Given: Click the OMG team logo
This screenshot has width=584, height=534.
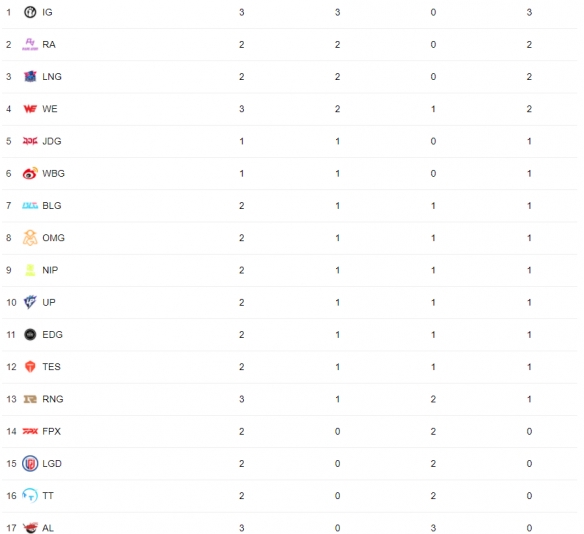Looking at the screenshot, I should pyautogui.click(x=30, y=238).
